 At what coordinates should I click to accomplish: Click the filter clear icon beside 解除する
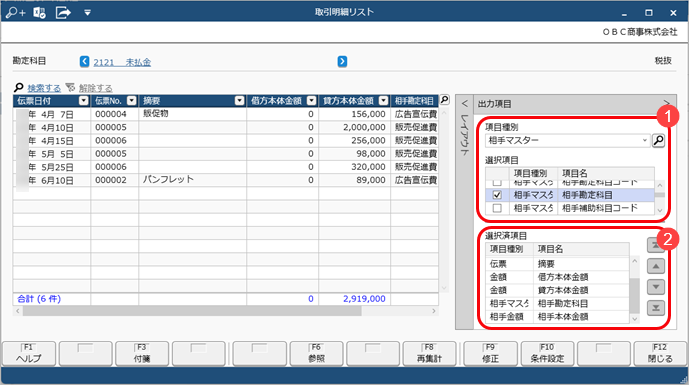(70, 87)
